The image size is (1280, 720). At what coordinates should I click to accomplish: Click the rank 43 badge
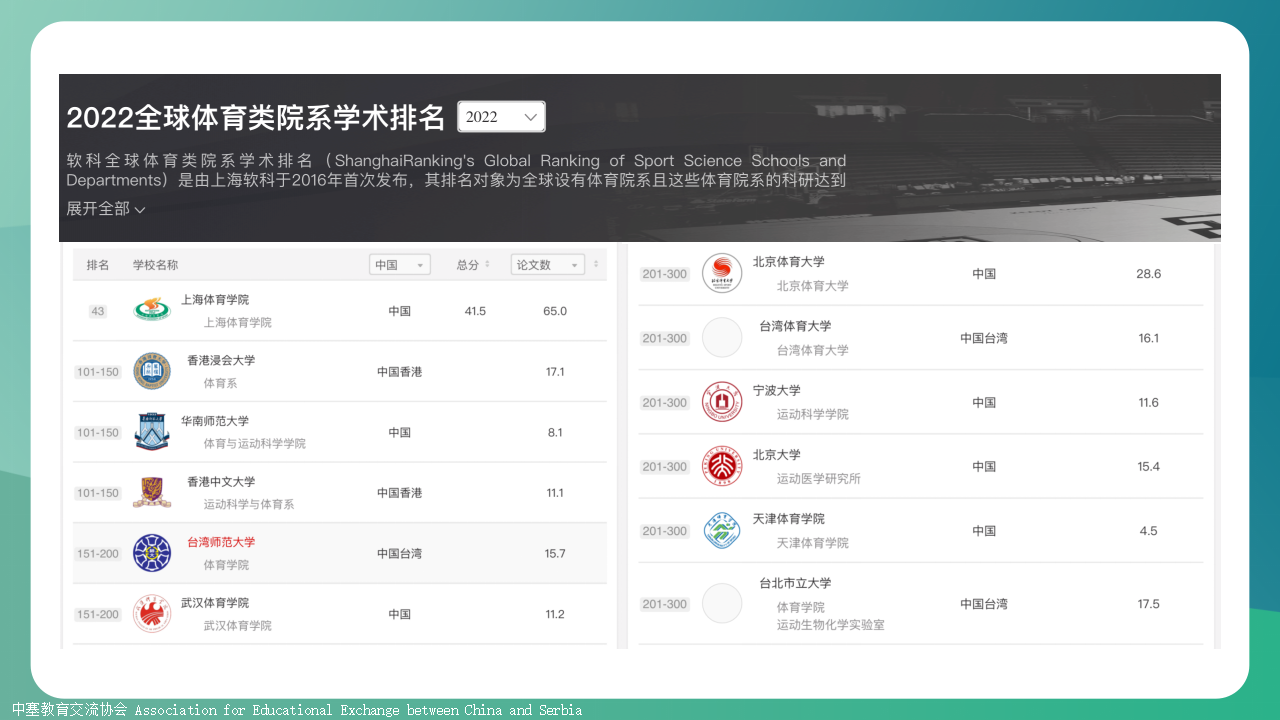[98, 311]
